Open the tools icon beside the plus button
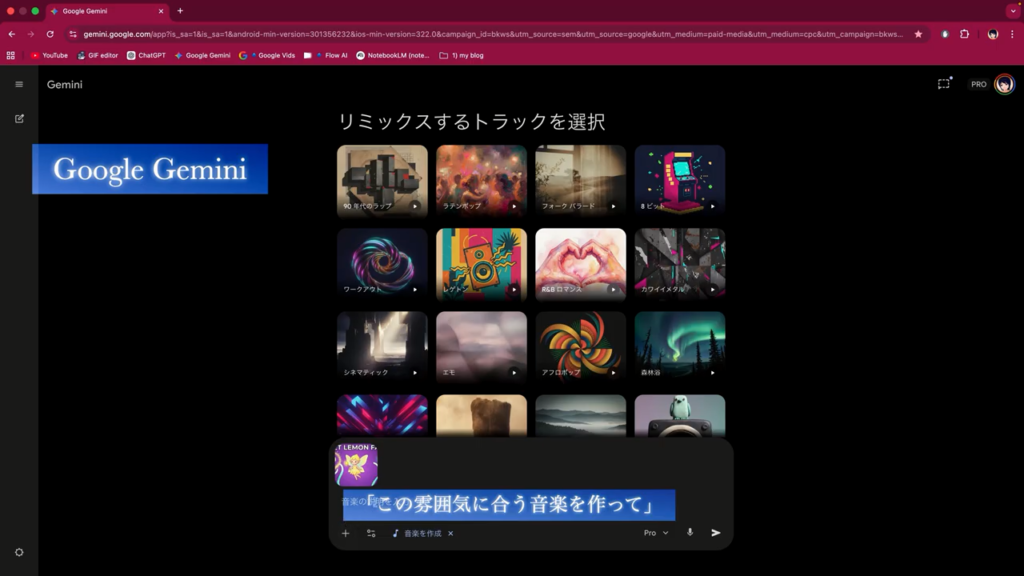This screenshot has height=576, width=1024. (371, 533)
